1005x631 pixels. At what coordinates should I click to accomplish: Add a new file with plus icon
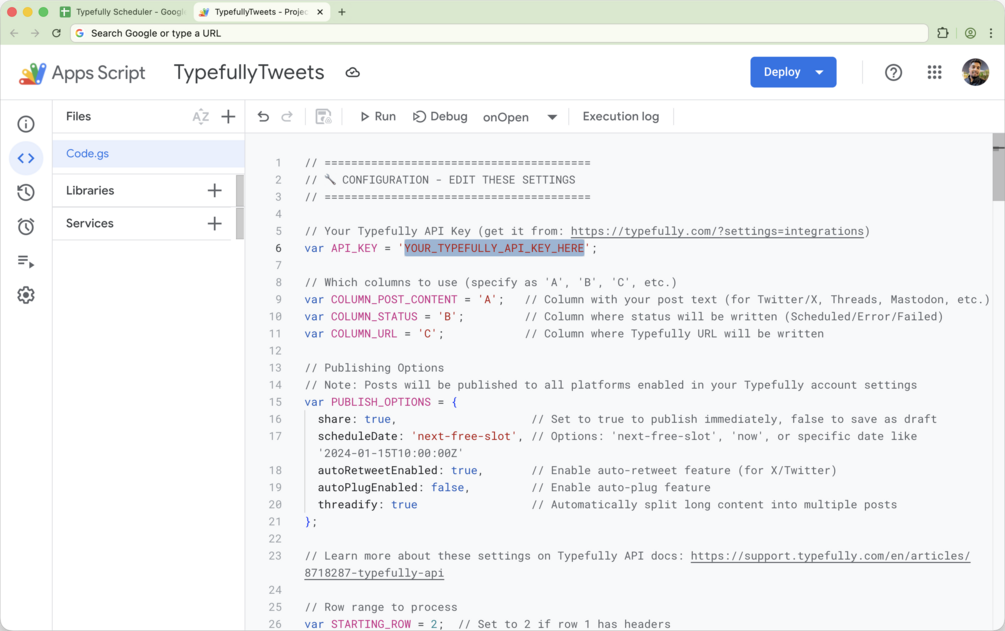[x=228, y=117]
